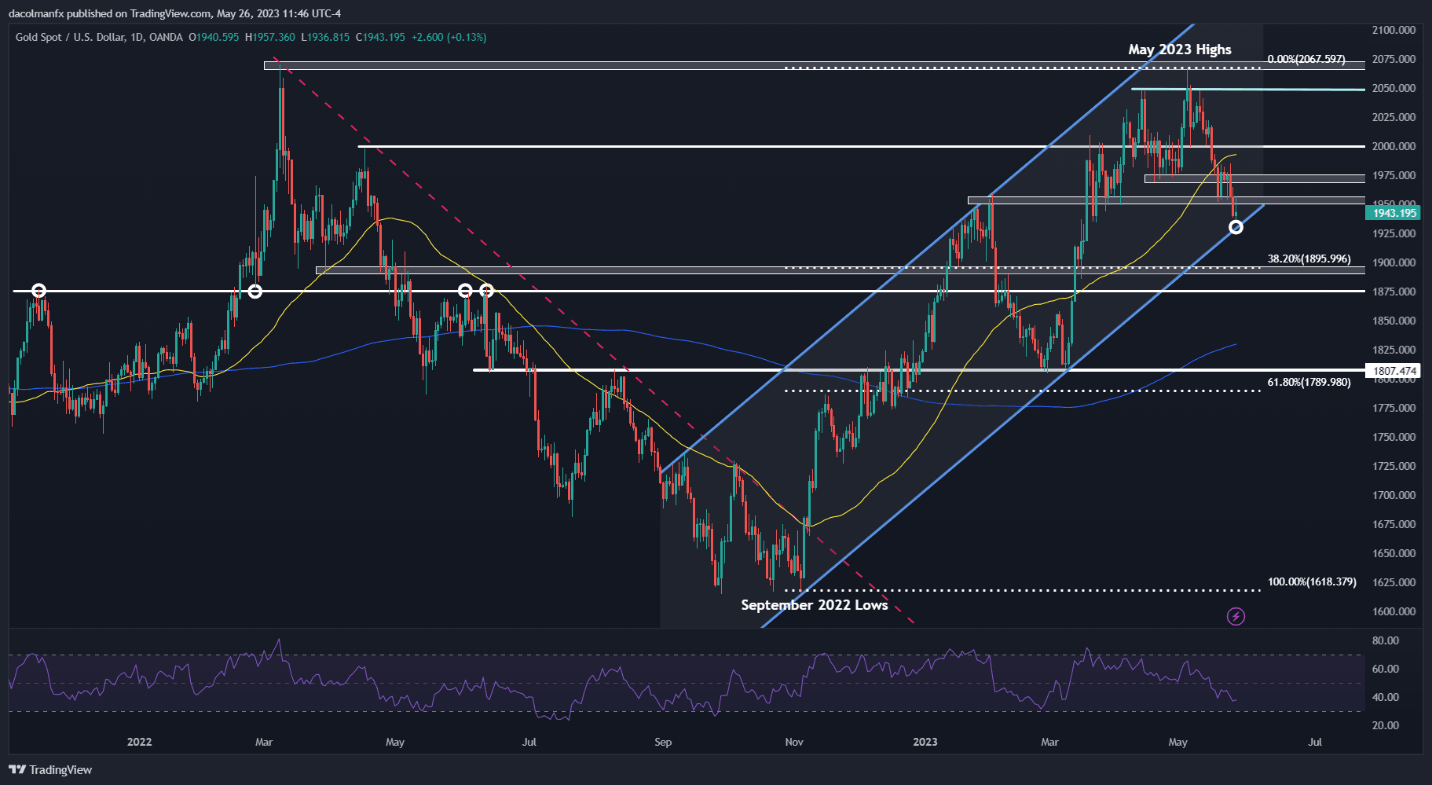Click 1875.000 on the price axis
This screenshot has width=1432, height=785.
pyautogui.click(x=1396, y=291)
